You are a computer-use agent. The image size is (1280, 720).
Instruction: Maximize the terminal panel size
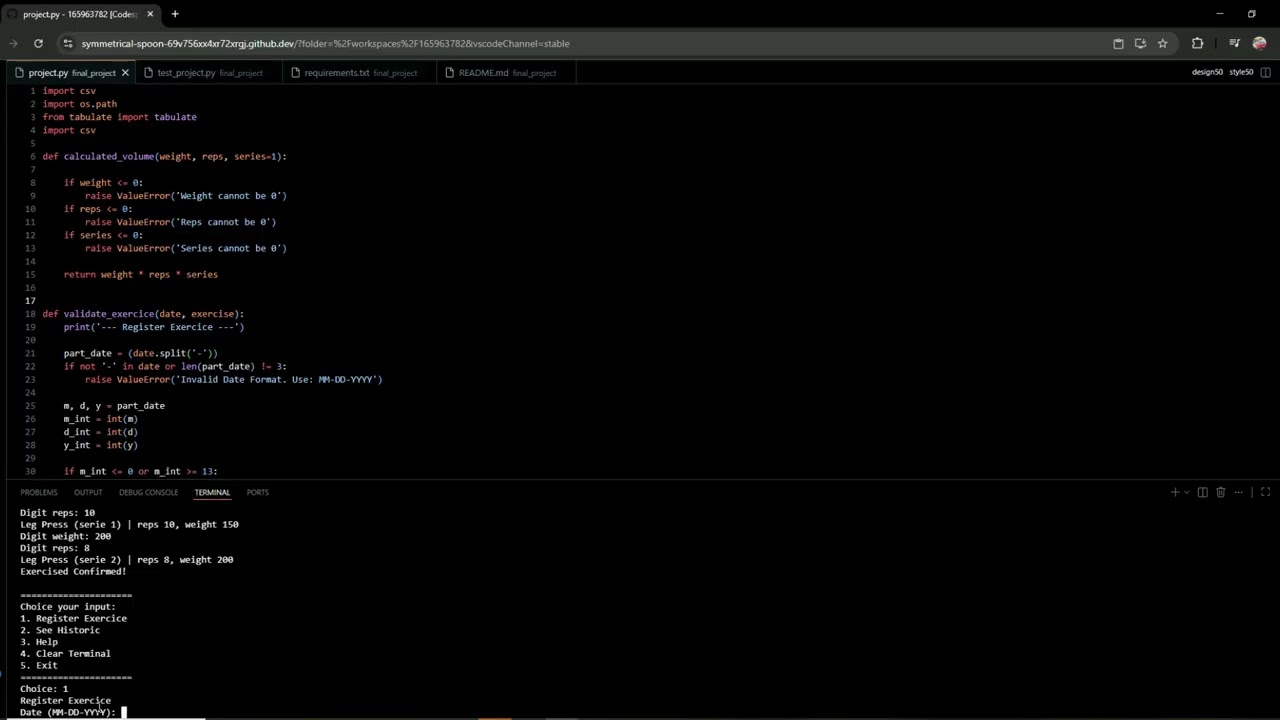1265,492
